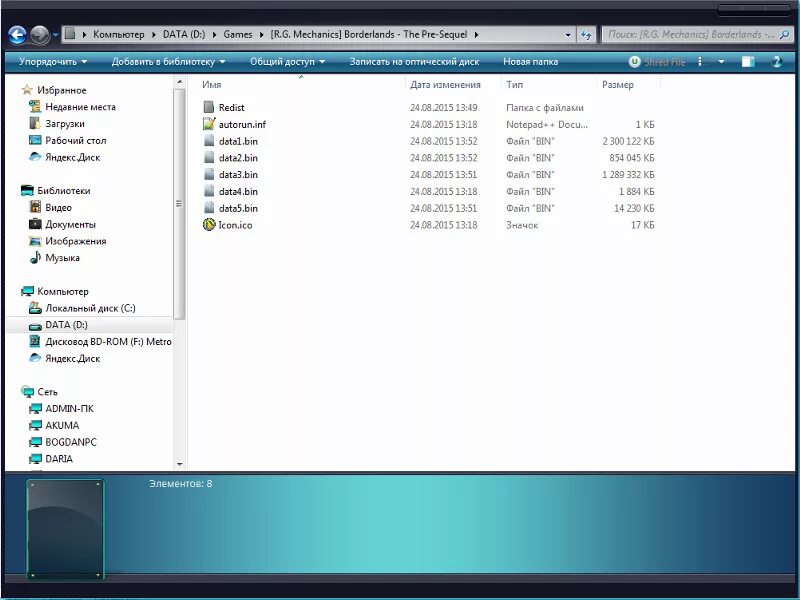Open Дисковод BD-ROM (F:) Metro
The height and width of the screenshot is (600, 800).
(x=100, y=342)
